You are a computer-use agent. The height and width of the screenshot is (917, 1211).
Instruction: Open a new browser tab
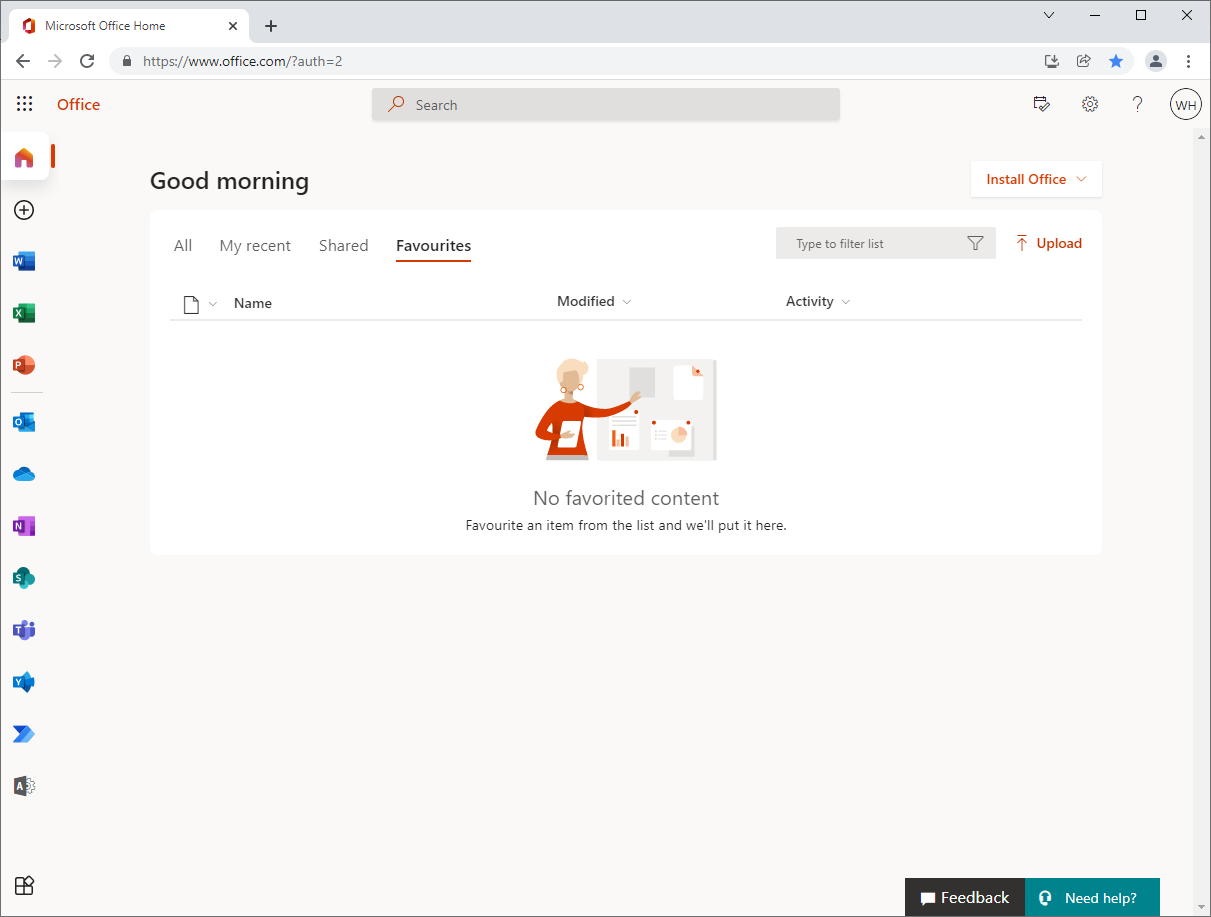click(271, 26)
